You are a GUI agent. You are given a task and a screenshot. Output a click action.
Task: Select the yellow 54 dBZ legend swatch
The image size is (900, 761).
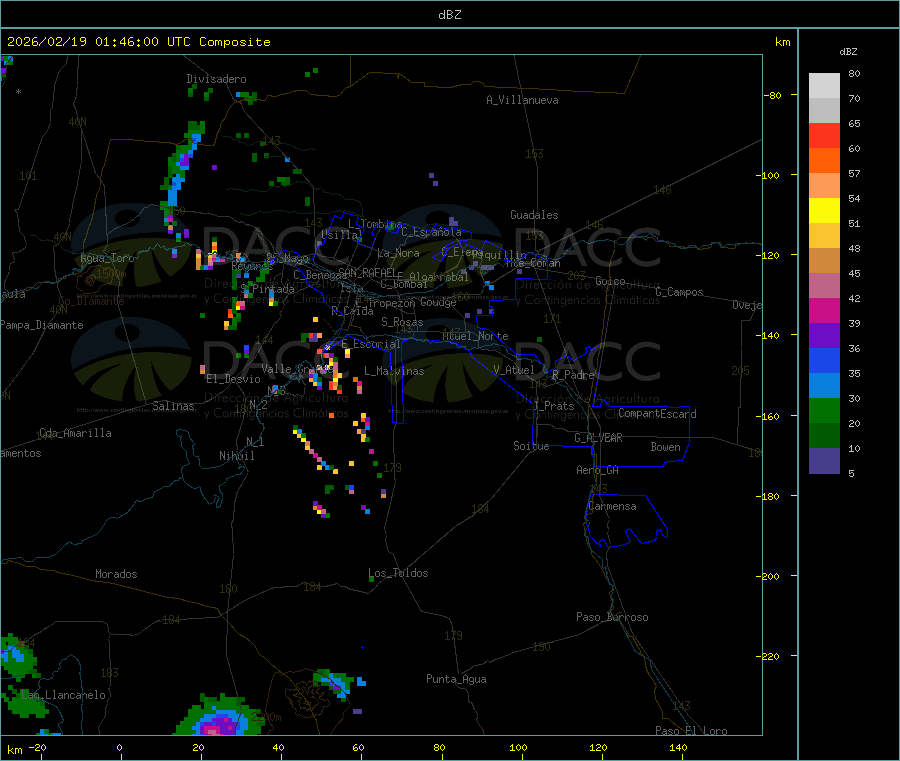(x=824, y=211)
